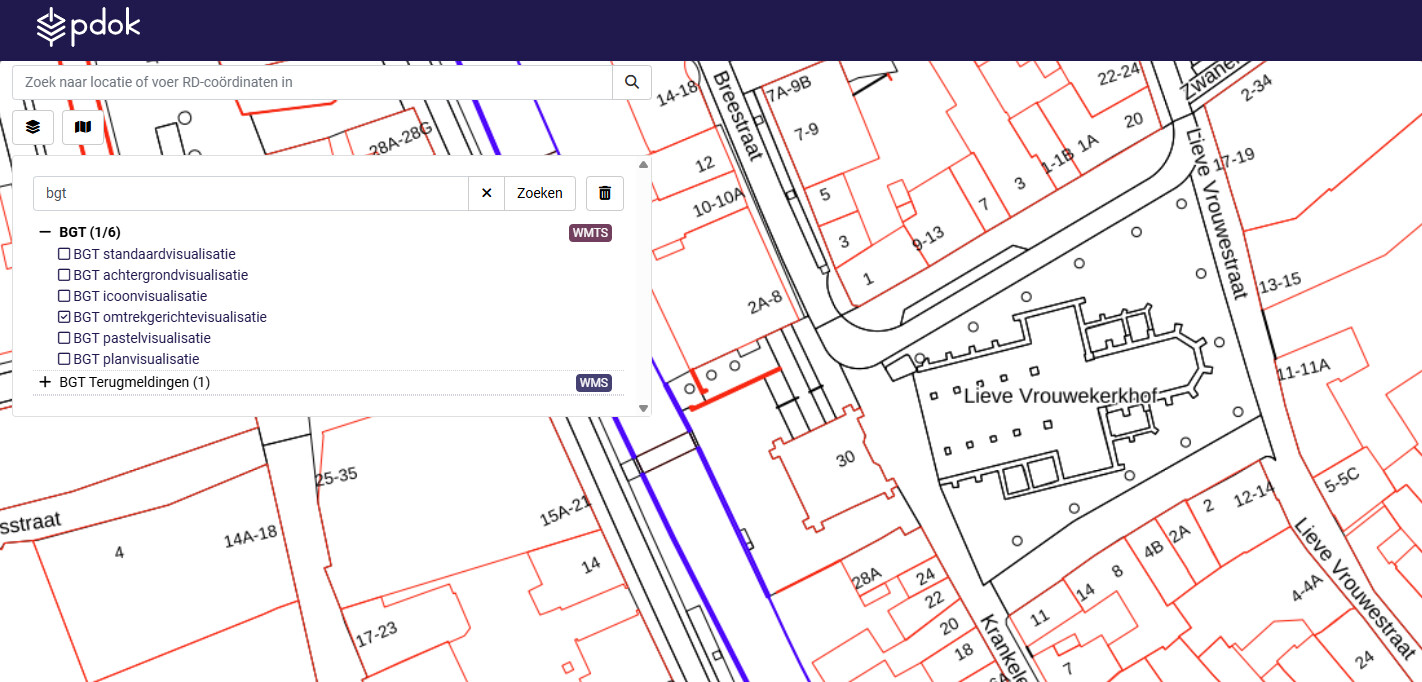Open the layers stack icon button
Screen dimensions: 1422x682
(33, 127)
